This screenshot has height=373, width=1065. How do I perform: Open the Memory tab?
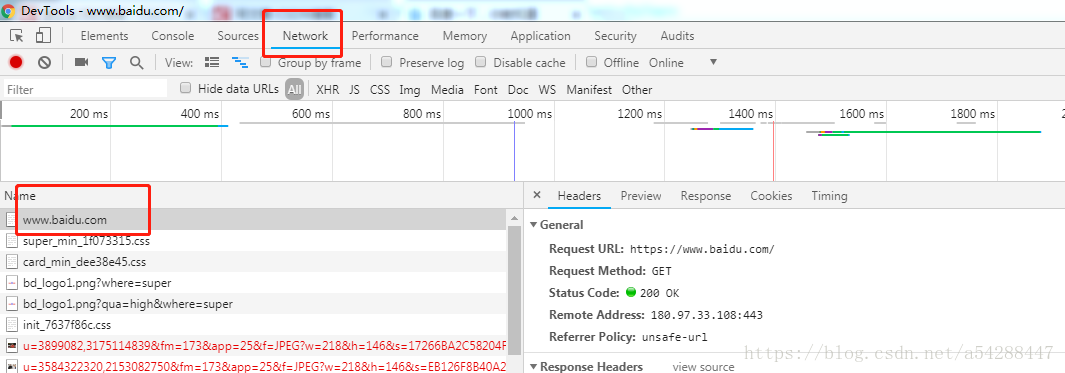(465, 36)
